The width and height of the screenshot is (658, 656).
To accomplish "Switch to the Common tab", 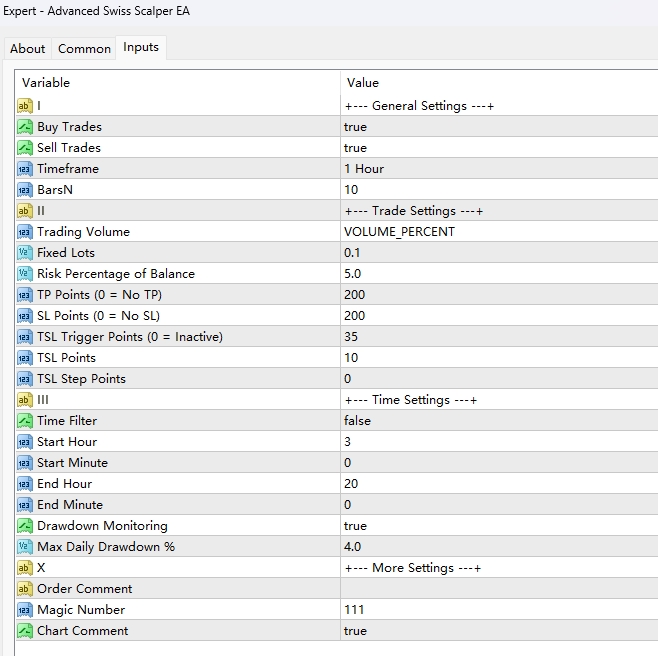I will 84,49.
